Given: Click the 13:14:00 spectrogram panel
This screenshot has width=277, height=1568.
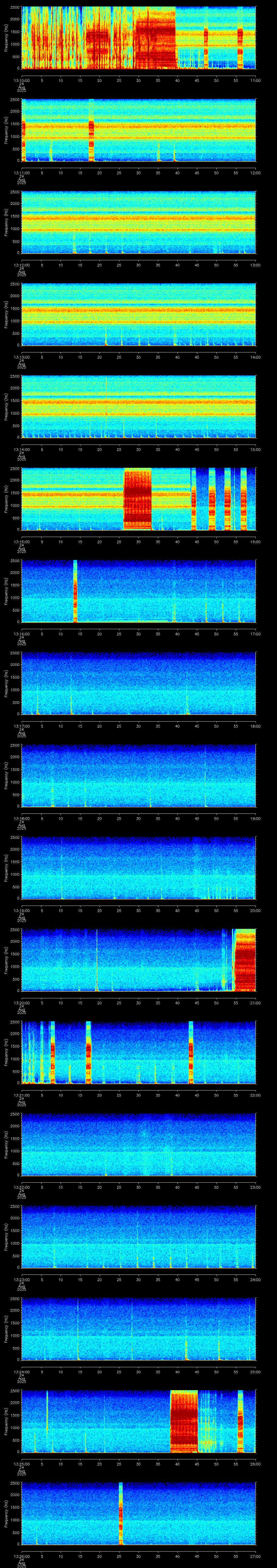Looking at the screenshot, I should [x=139, y=407].
